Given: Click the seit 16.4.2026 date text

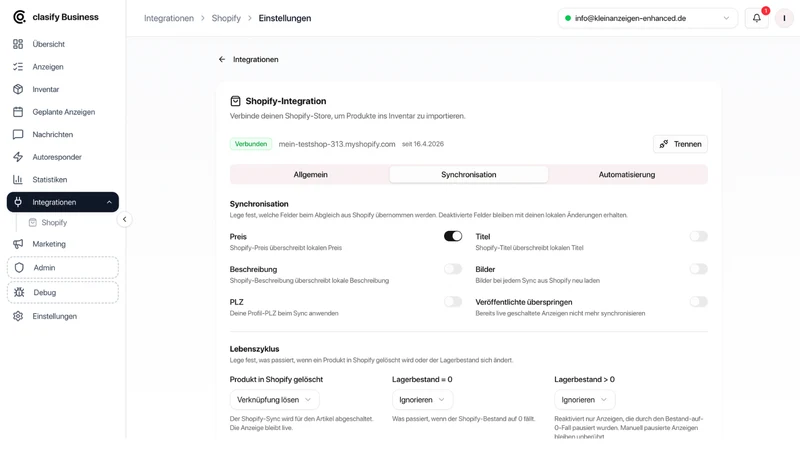Looking at the screenshot, I should (423, 144).
